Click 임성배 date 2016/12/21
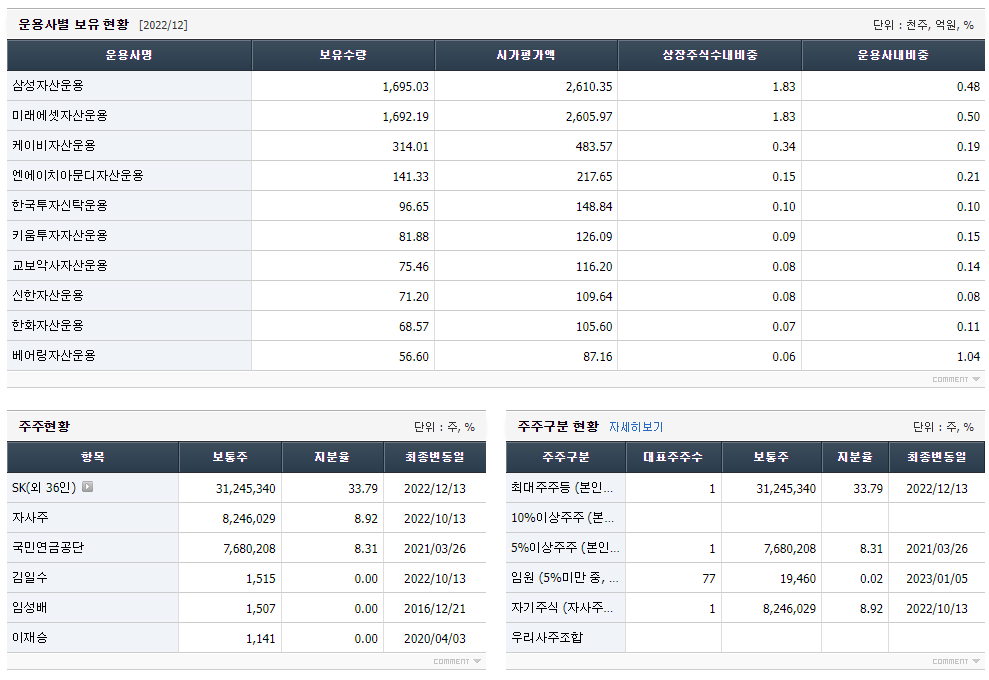This screenshot has width=989, height=680. 435,609
